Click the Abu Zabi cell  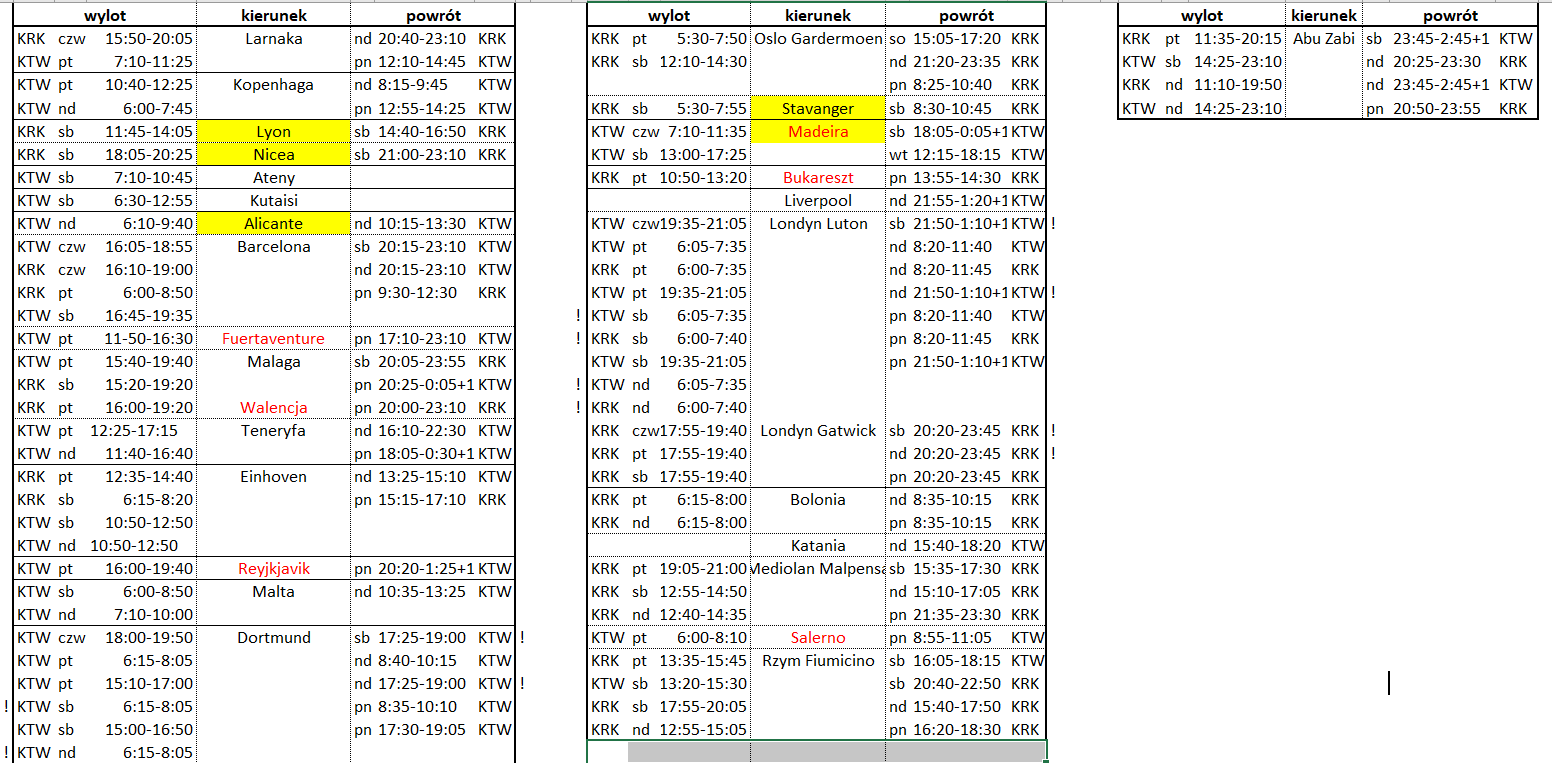click(x=1324, y=39)
